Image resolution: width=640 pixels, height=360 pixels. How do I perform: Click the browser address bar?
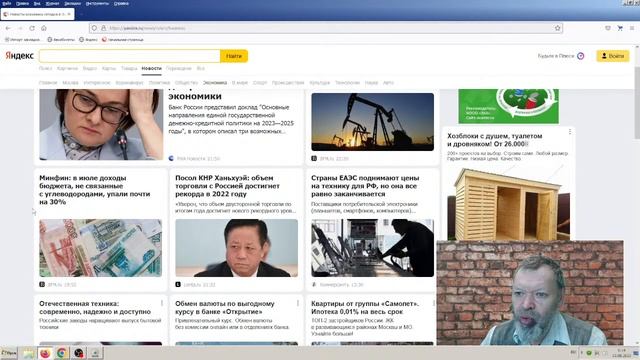tap(326, 28)
